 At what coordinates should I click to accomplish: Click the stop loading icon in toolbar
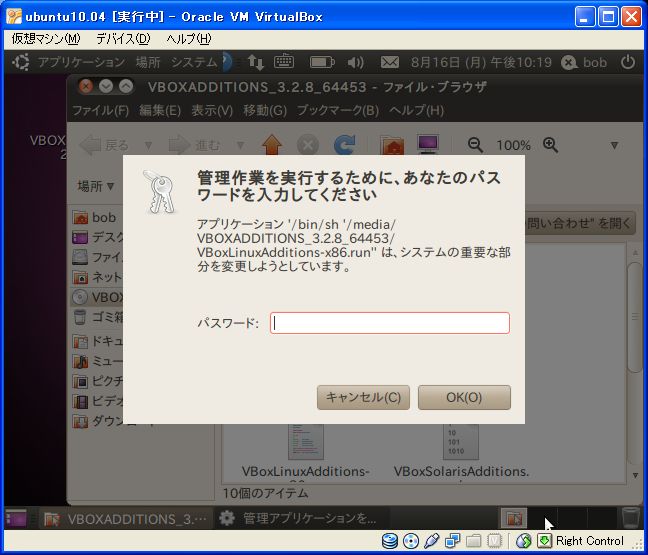click(308, 145)
